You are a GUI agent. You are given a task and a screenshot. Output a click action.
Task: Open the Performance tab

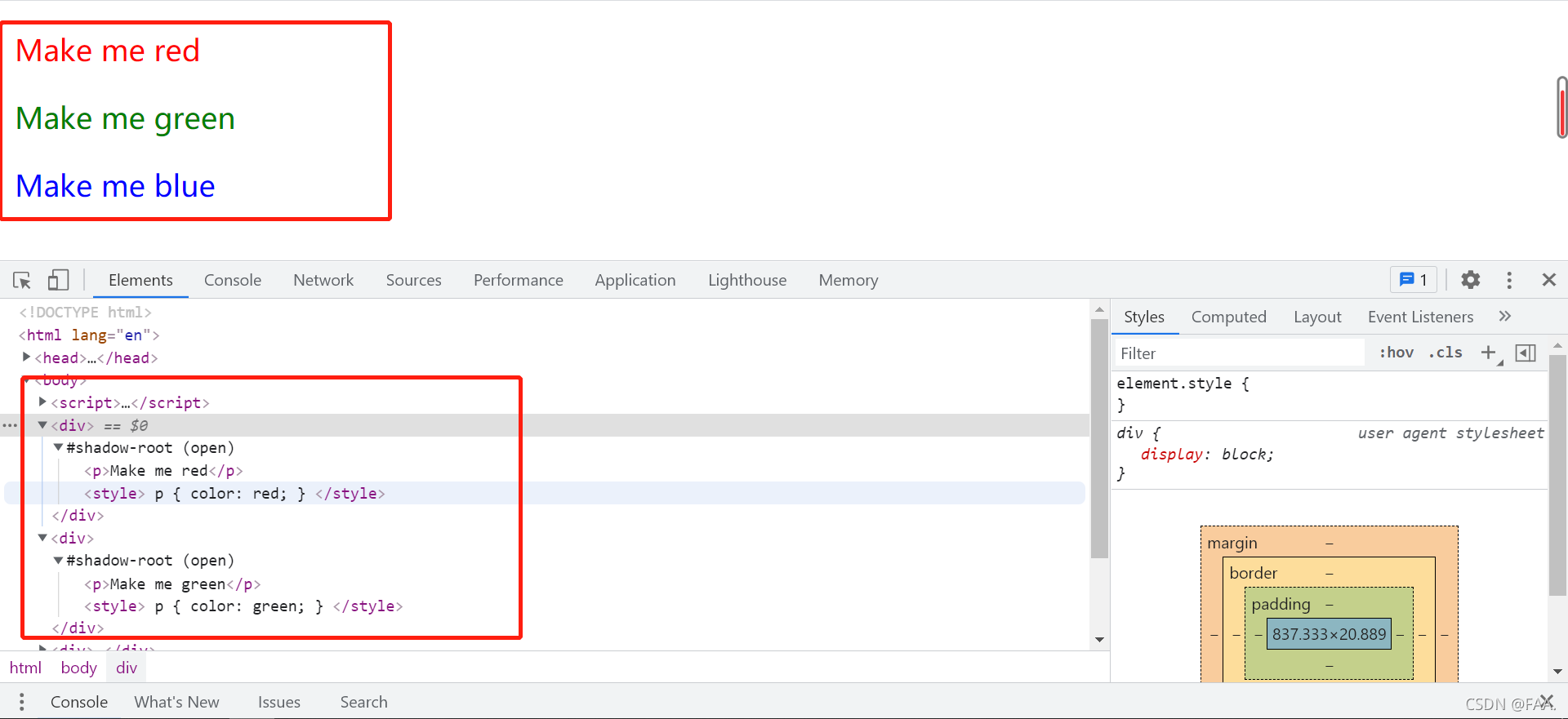point(519,280)
